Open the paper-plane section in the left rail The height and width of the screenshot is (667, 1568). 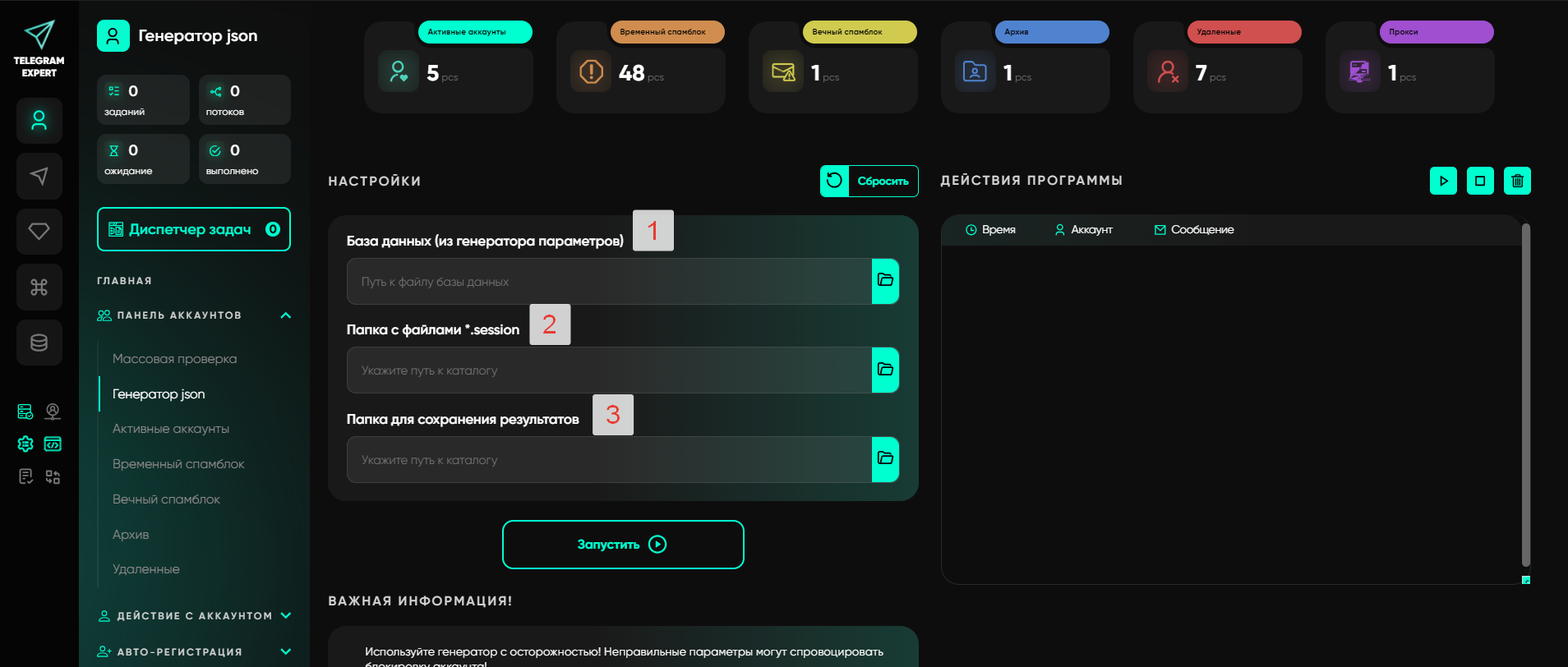coord(39,176)
